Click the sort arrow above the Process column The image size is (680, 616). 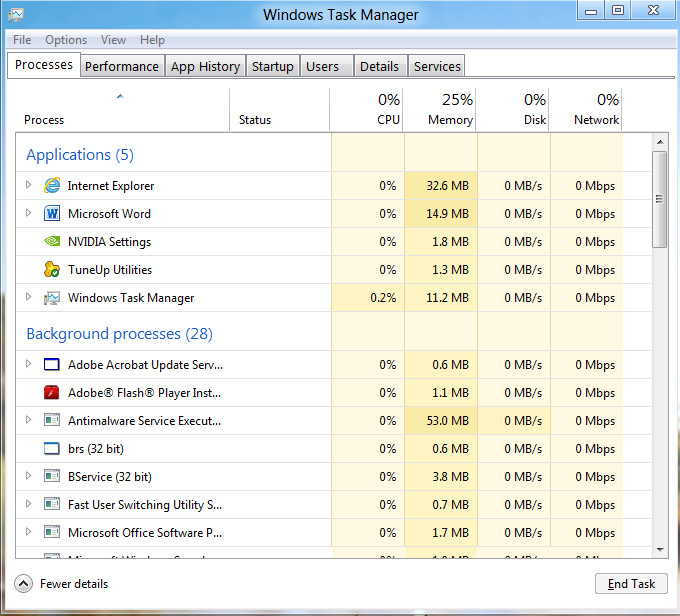point(120,96)
